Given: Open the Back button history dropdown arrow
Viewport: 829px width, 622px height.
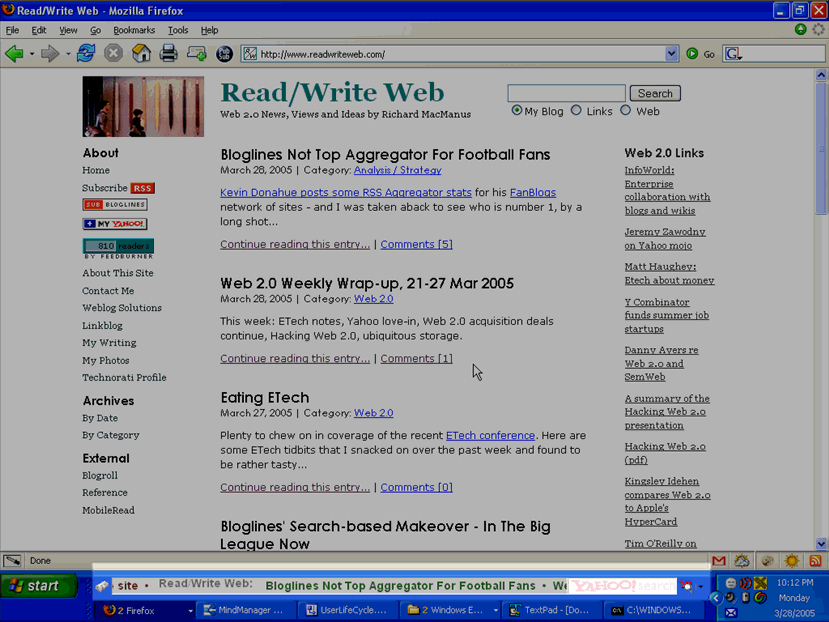Looking at the screenshot, I should coord(32,54).
